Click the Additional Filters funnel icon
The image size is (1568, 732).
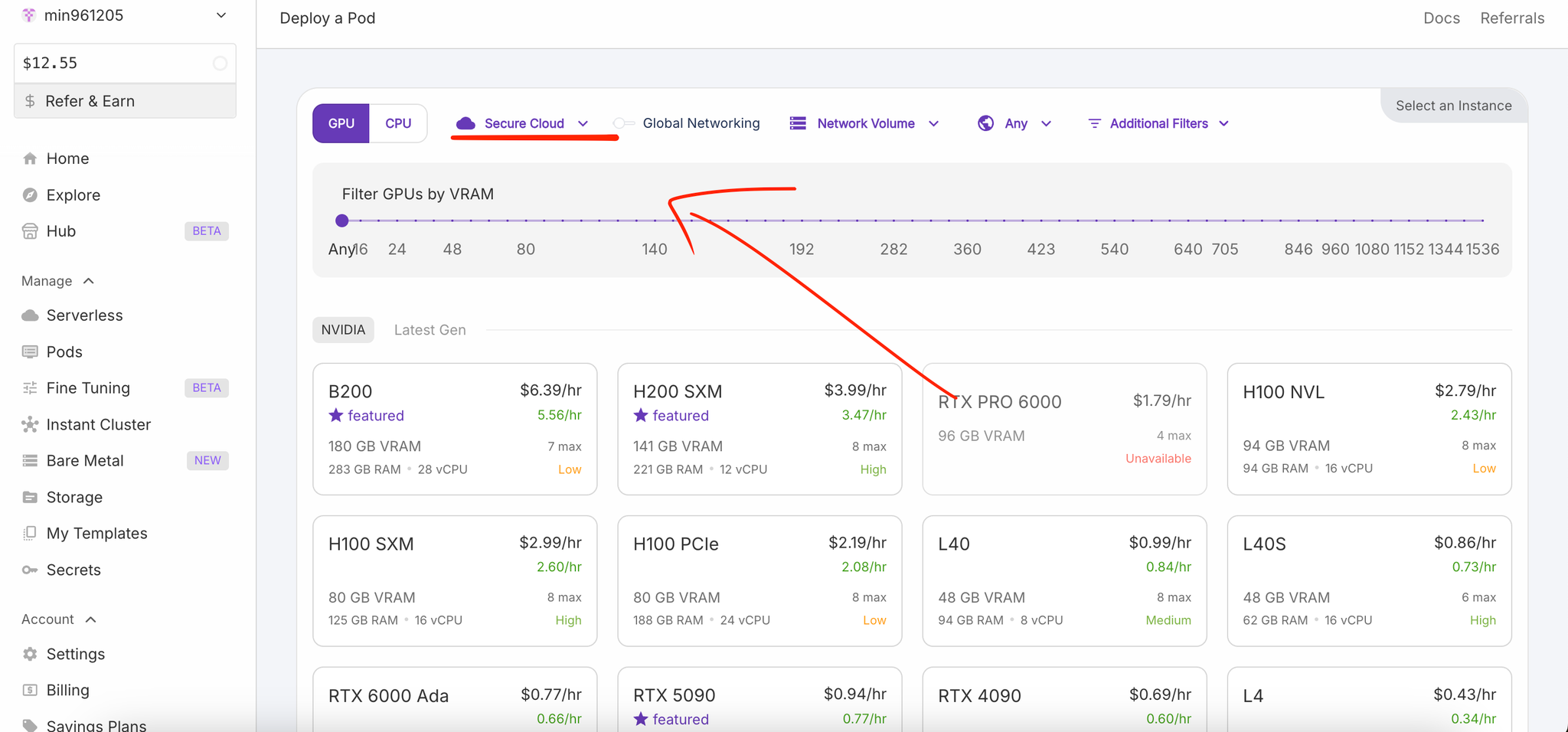coord(1095,123)
